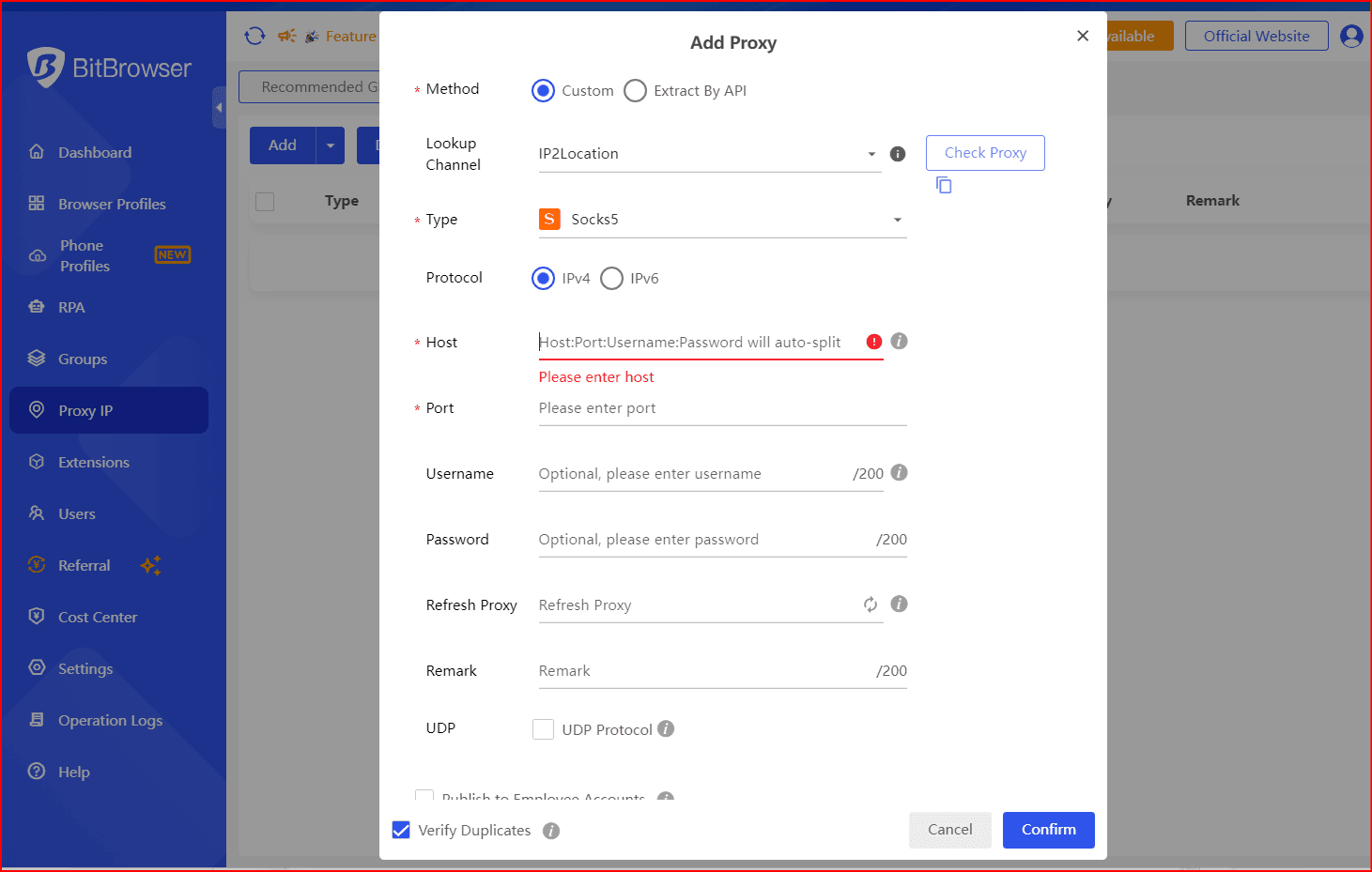Click the Refresh Proxy circular arrows icon
This screenshot has height=872, width=1372.
coord(871,604)
